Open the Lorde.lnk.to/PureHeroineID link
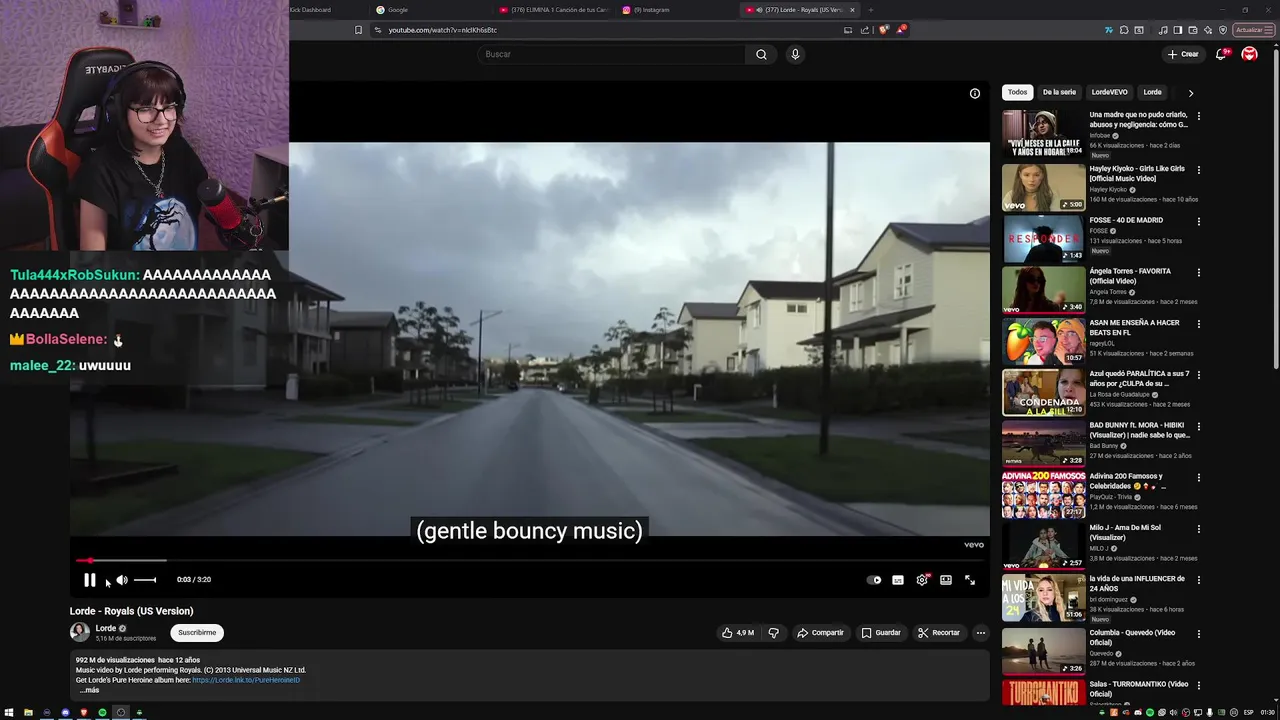This screenshot has height=720, width=1280. 246,680
